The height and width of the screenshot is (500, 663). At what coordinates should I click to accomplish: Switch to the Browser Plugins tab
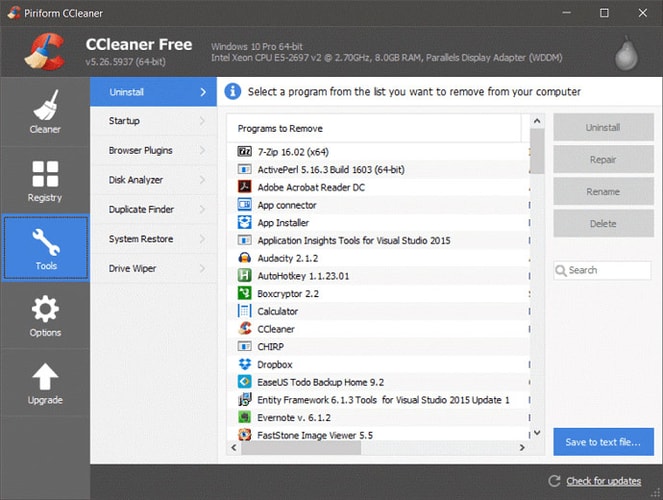tap(141, 151)
